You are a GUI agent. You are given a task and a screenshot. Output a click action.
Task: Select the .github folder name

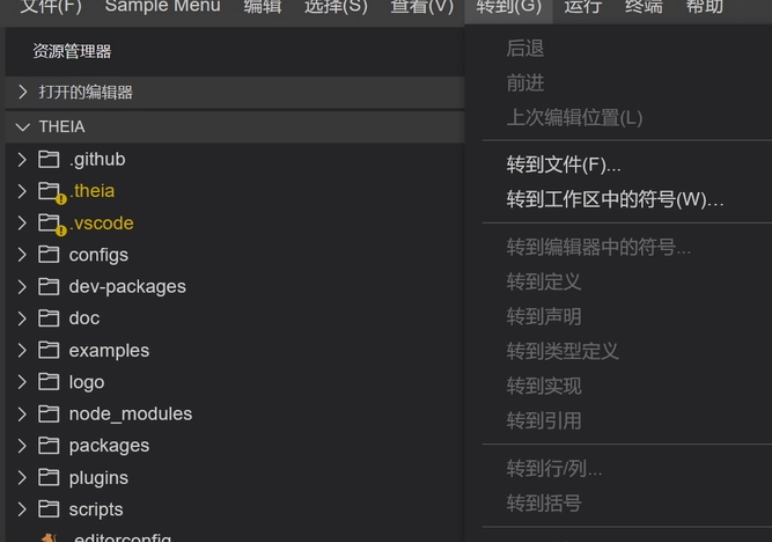coord(97,159)
